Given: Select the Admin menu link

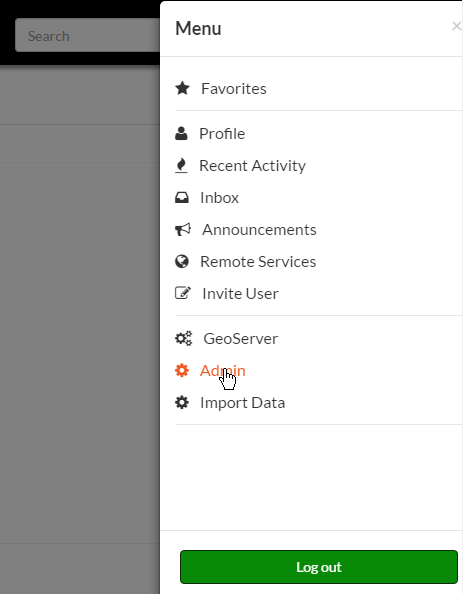Looking at the screenshot, I should [223, 370].
